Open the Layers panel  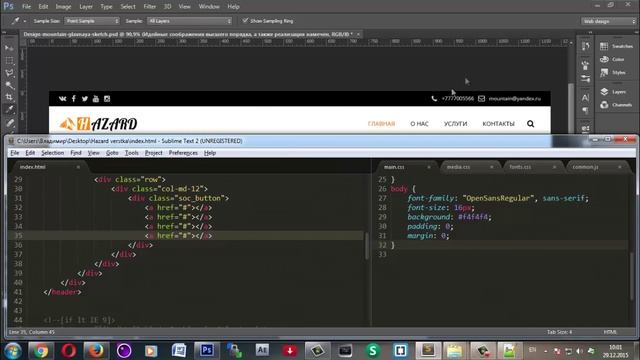pyautogui.click(x=613, y=92)
